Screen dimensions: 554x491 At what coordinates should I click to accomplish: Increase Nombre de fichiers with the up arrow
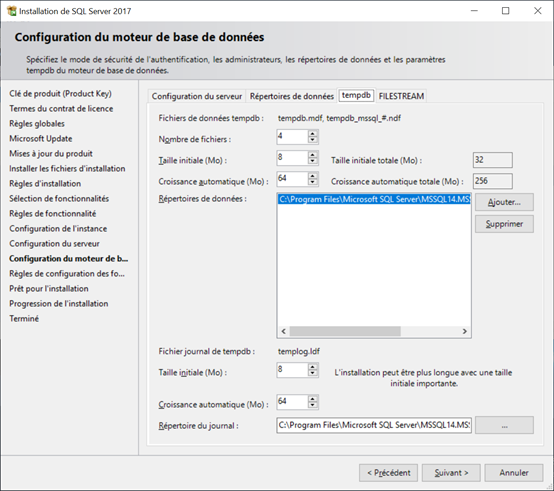(x=312, y=133)
